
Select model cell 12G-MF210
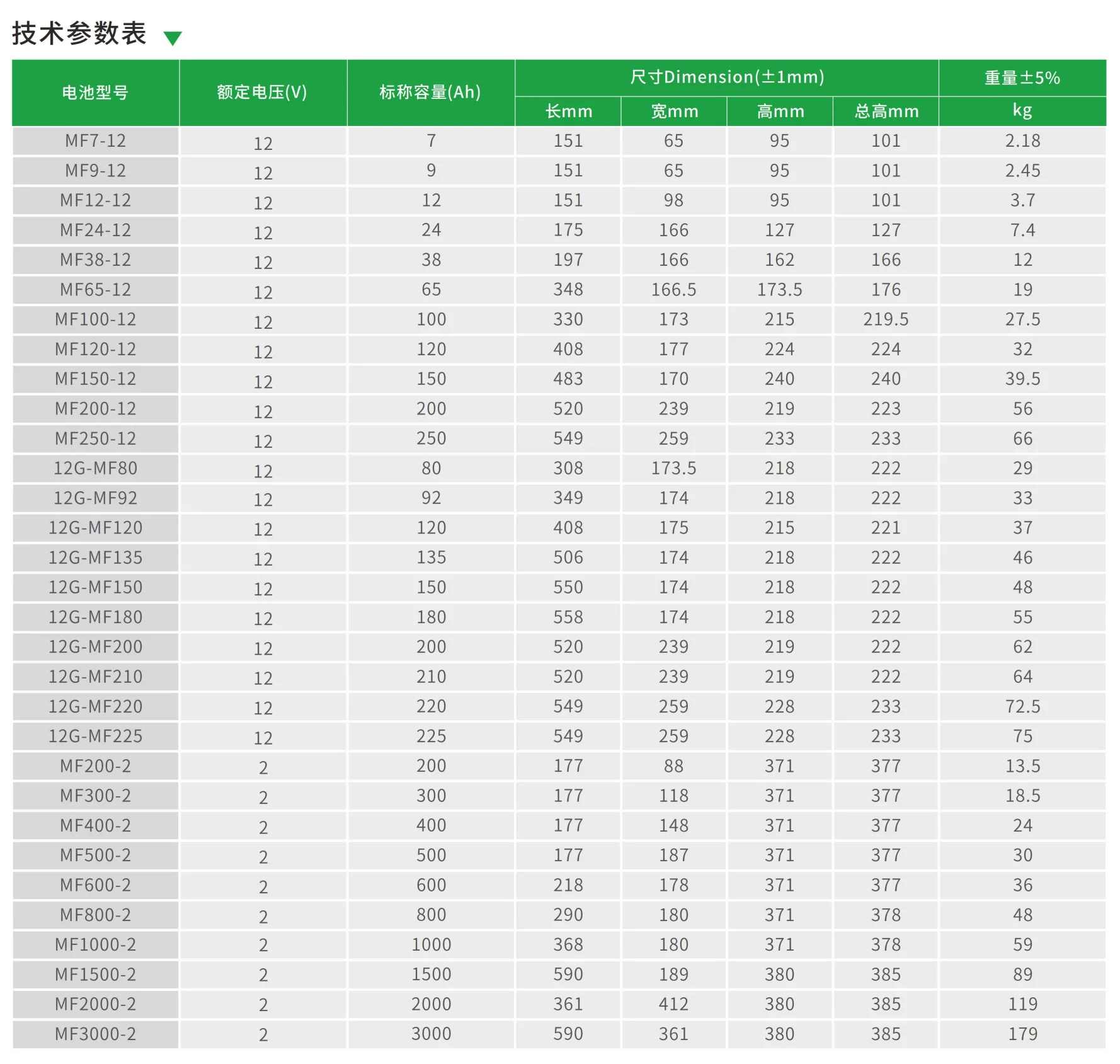click(96, 677)
